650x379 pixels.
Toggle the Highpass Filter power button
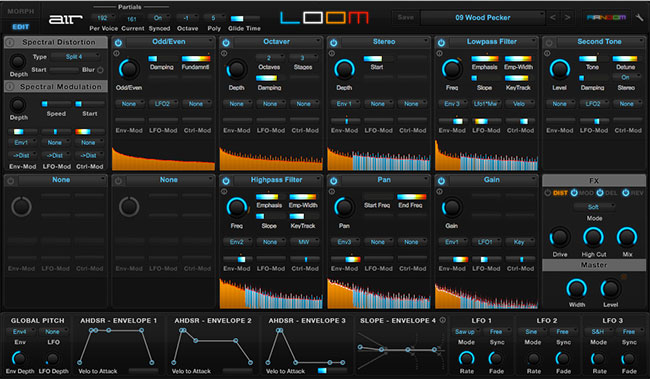(x=226, y=181)
